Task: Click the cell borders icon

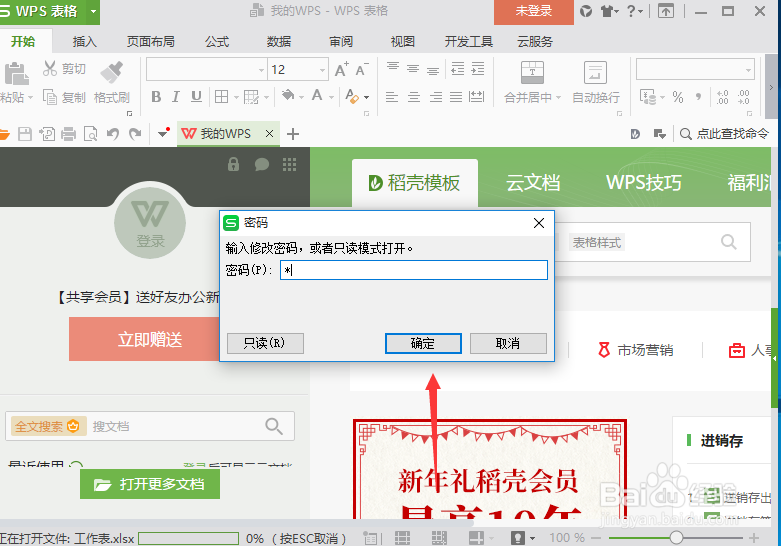Action: click(221, 97)
